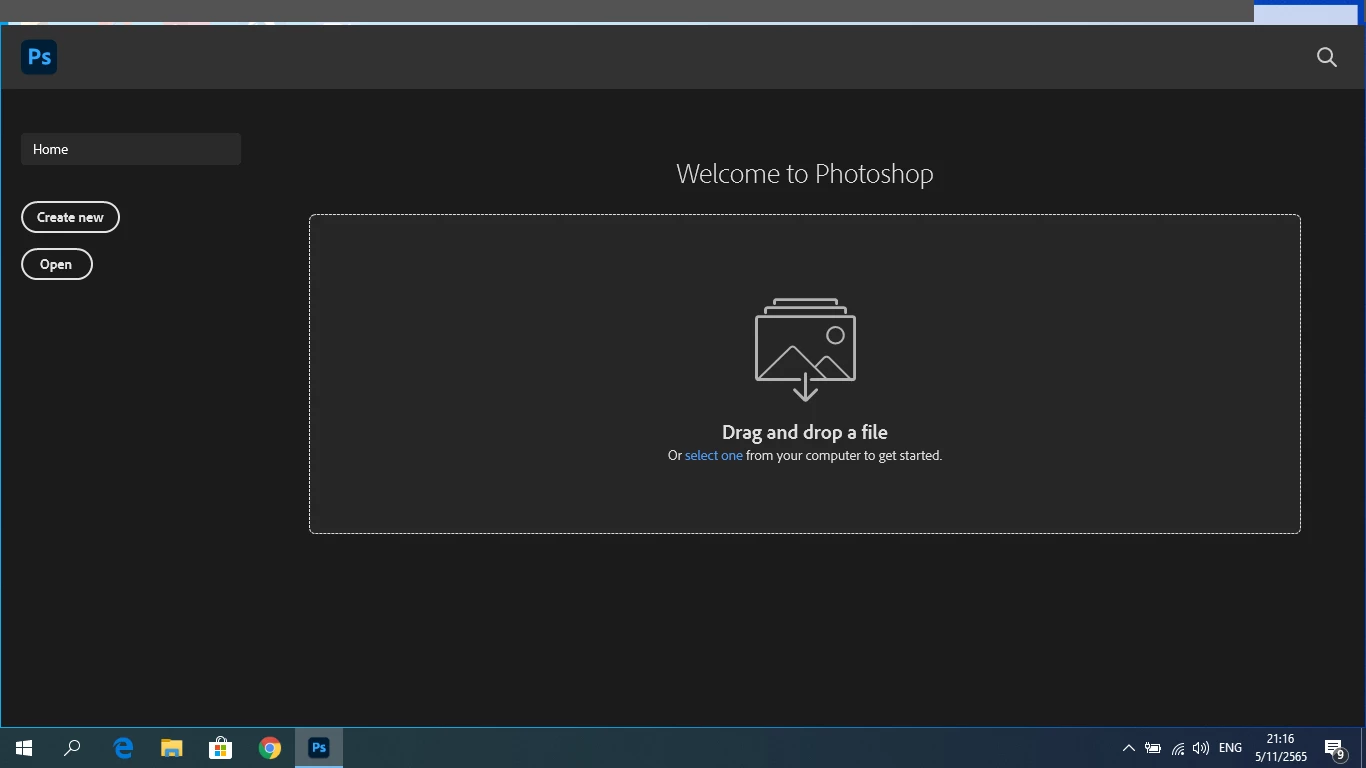Click the 'Welcome to Photoshop' heading
Viewport: 1366px width, 768px height.
[805, 173]
